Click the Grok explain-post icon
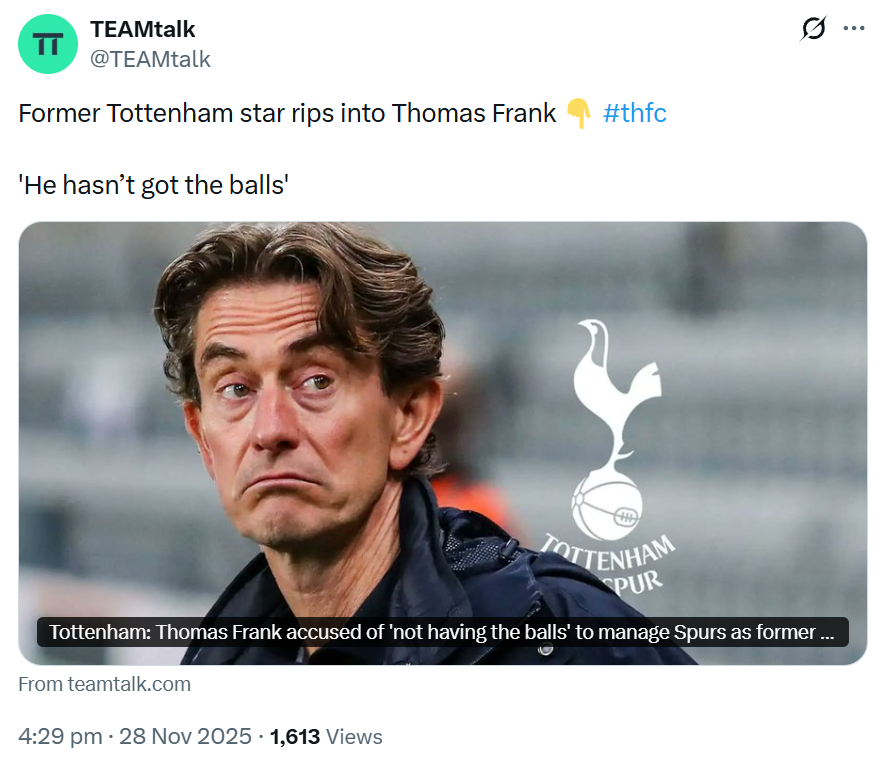 click(x=814, y=29)
